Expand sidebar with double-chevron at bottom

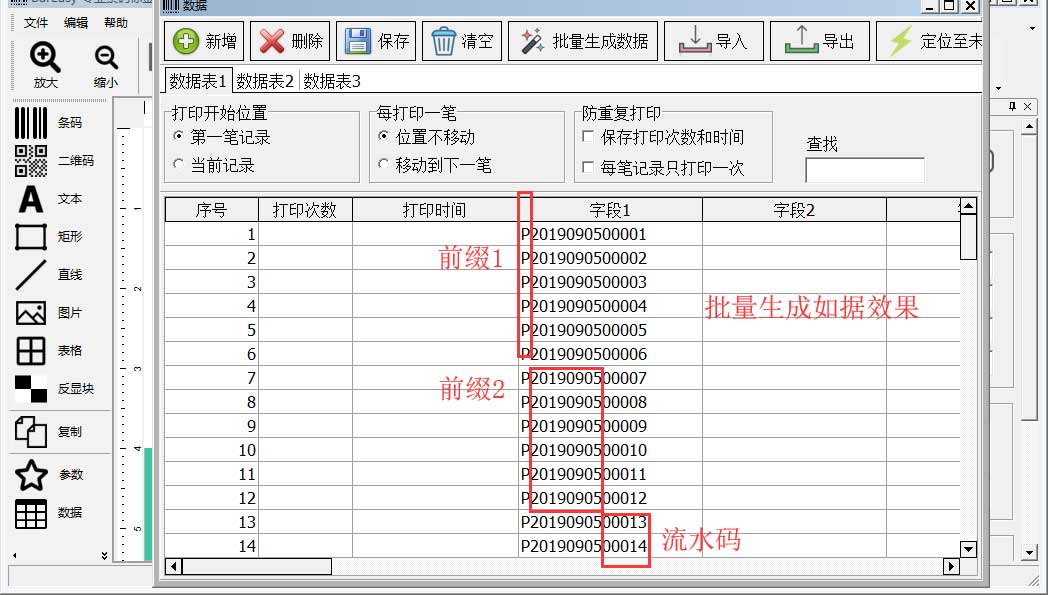coord(104,555)
